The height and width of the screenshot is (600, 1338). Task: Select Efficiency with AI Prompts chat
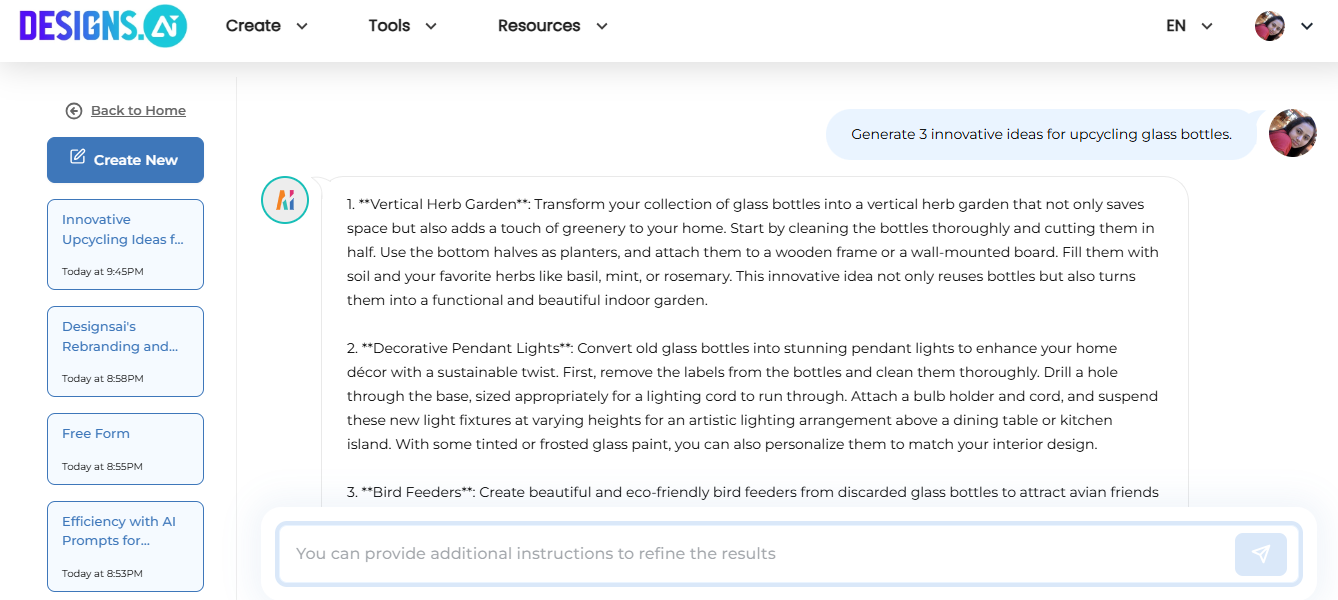pyautogui.click(x=125, y=546)
